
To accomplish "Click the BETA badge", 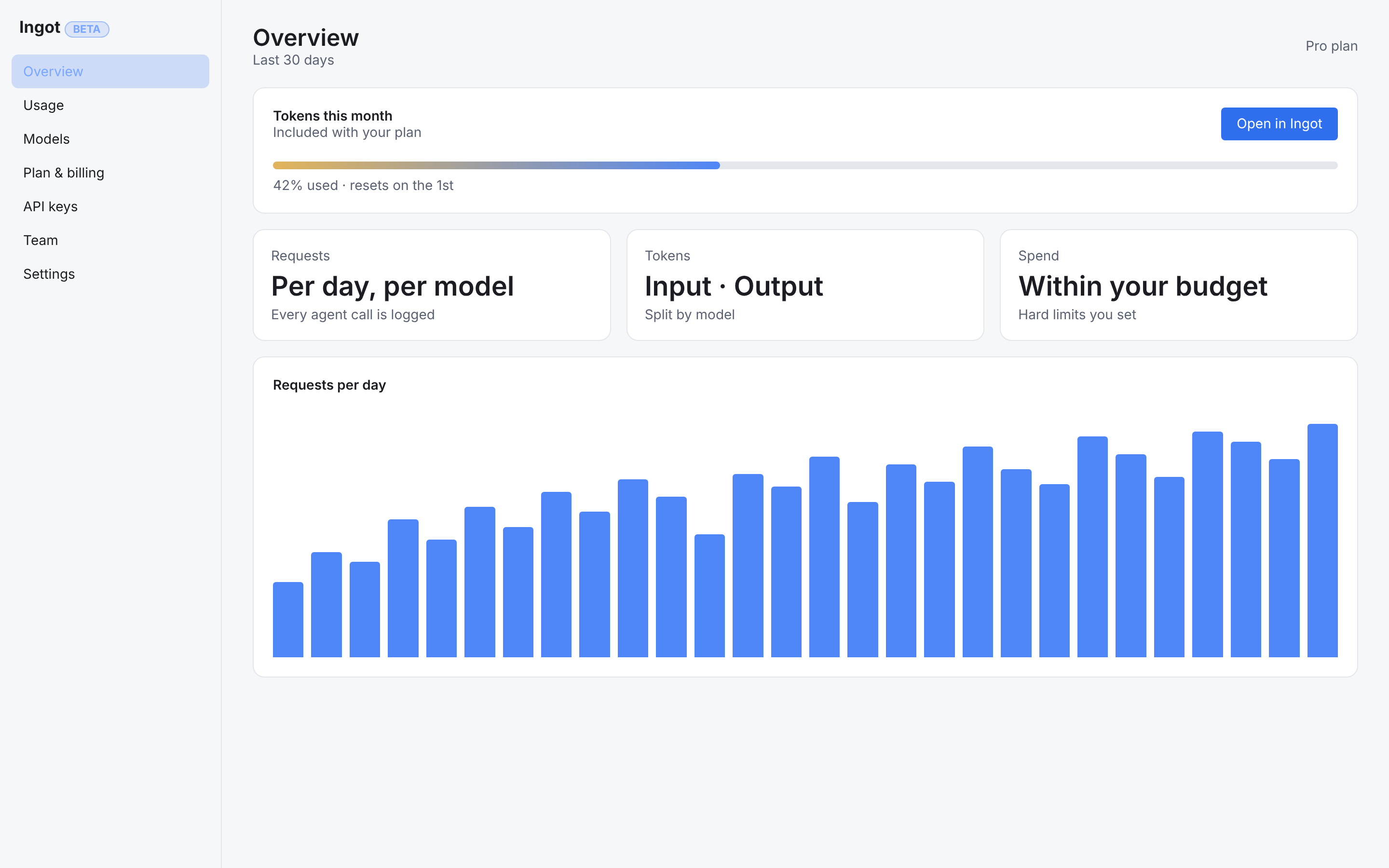I will [87, 29].
